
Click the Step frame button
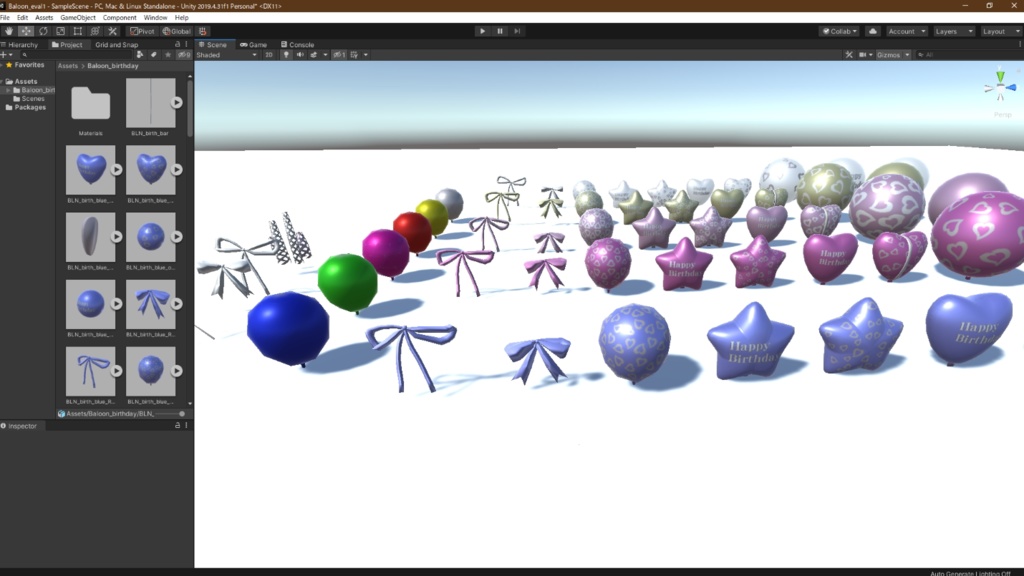(x=517, y=31)
